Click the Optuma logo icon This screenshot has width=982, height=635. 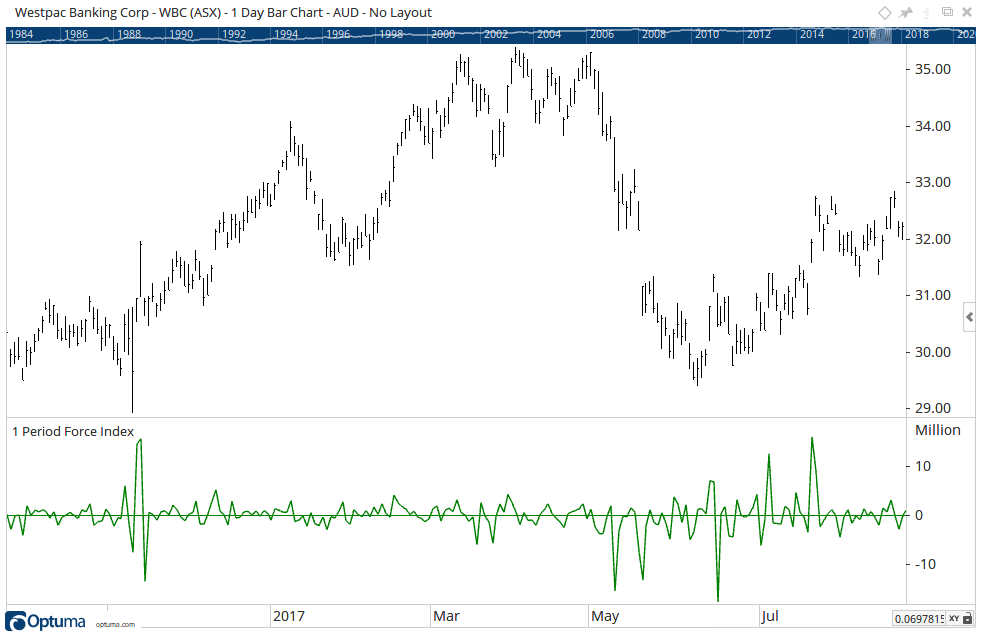(16, 621)
